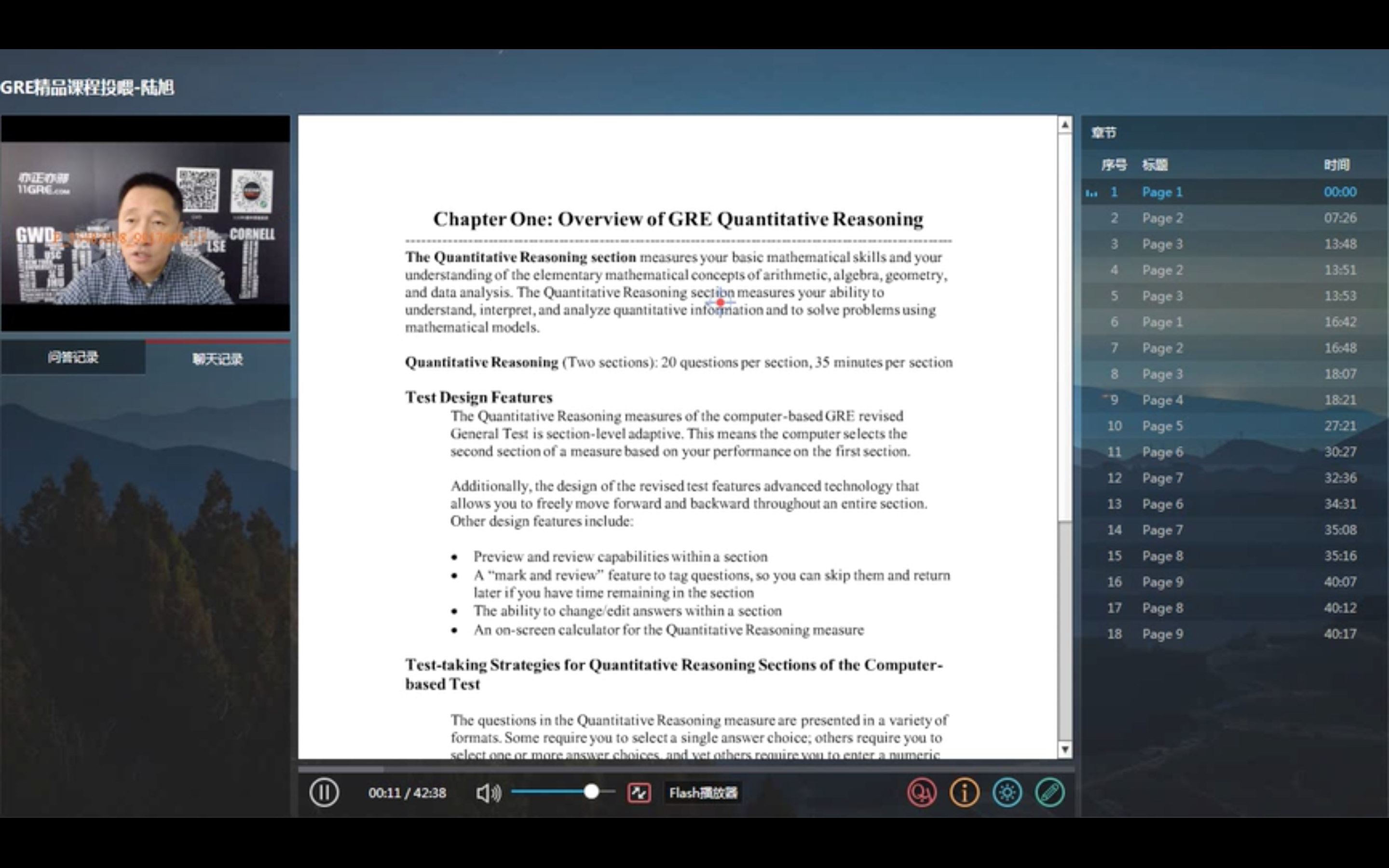The width and height of the screenshot is (1389, 868).
Task: Click the pause/play button
Action: (x=323, y=792)
